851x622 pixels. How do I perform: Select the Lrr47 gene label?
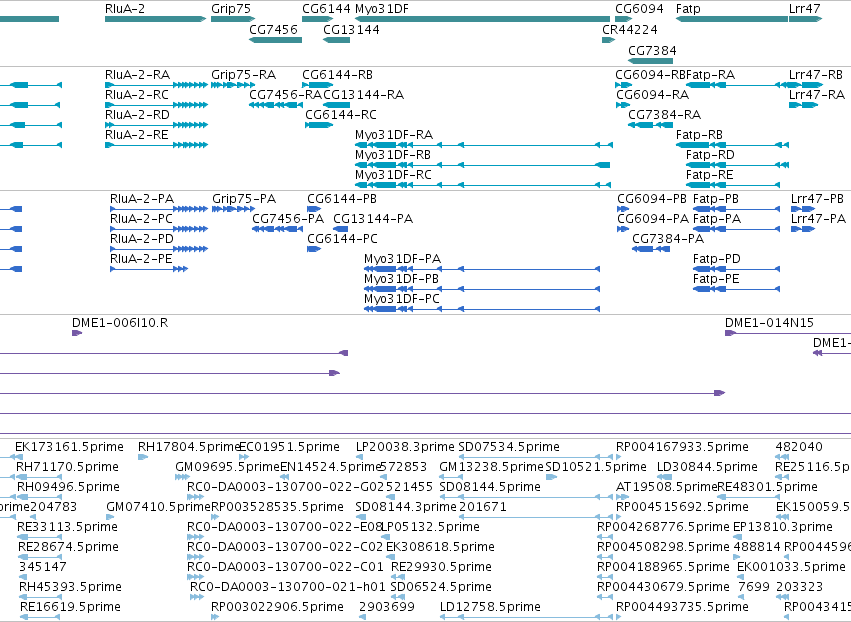pyautogui.click(x=804, y=9)
